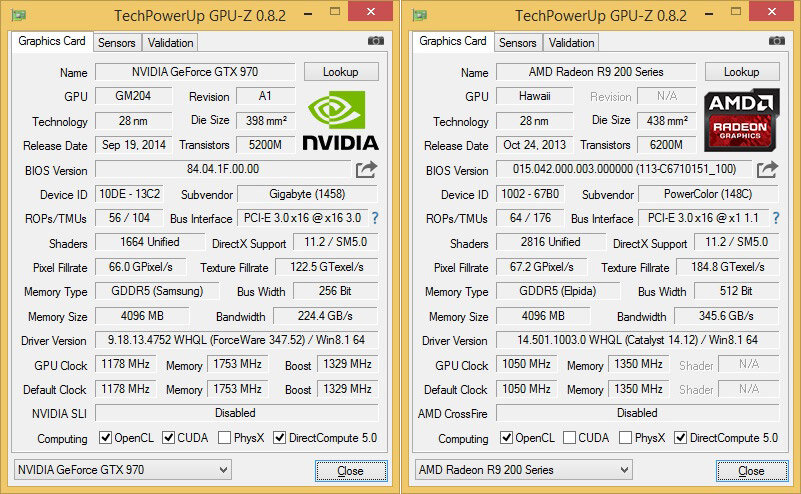Viewport: 801px width, 494px height.
Task: Maximize the right GPU-Z window
Action: tap(736, 11)
